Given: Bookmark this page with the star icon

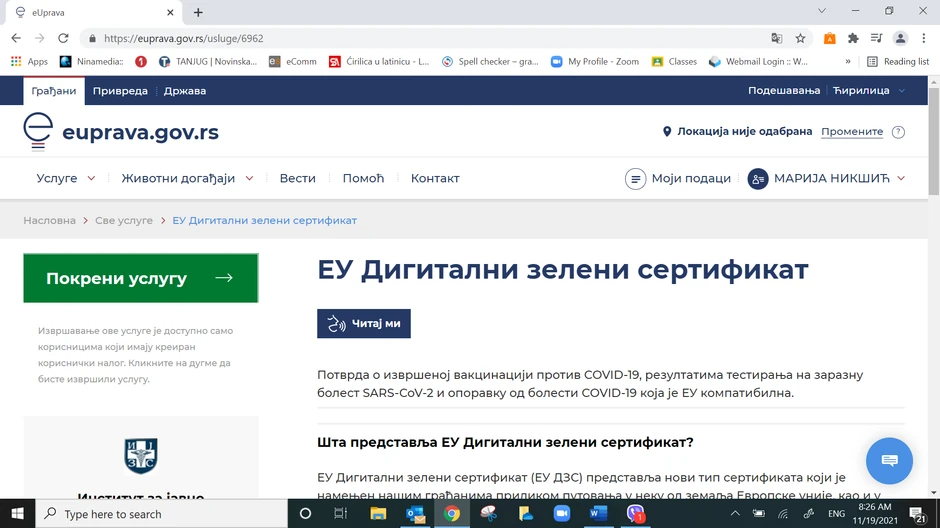Looking at the screenshot, I should (800, 38).
